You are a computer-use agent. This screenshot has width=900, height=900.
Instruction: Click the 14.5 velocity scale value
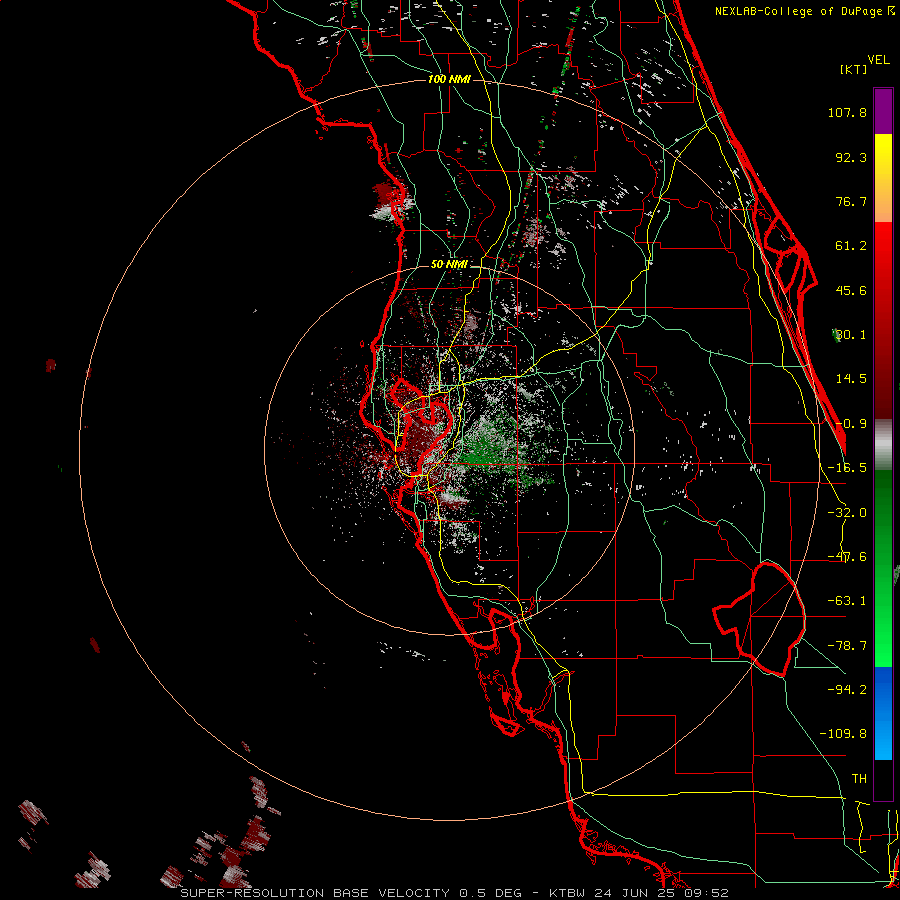(x=851, y=379)
